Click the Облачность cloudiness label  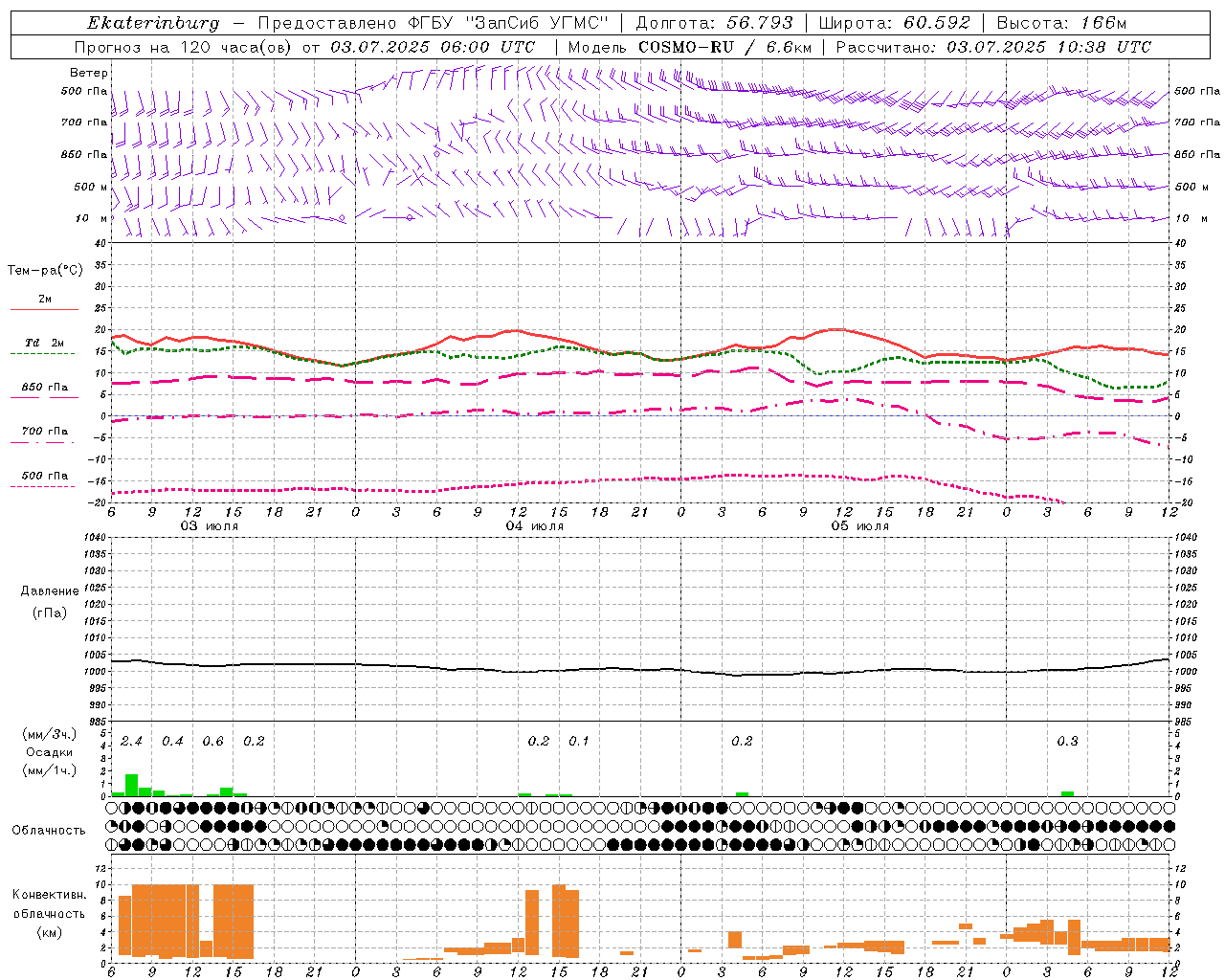click(x=49, y=830)
